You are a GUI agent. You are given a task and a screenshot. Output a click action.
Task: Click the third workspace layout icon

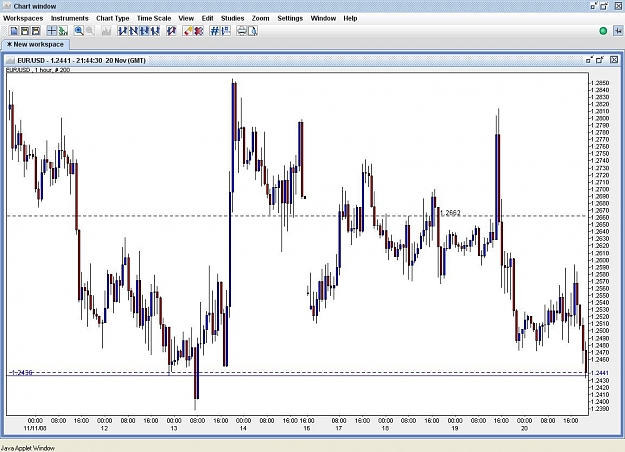click(36, 31)
